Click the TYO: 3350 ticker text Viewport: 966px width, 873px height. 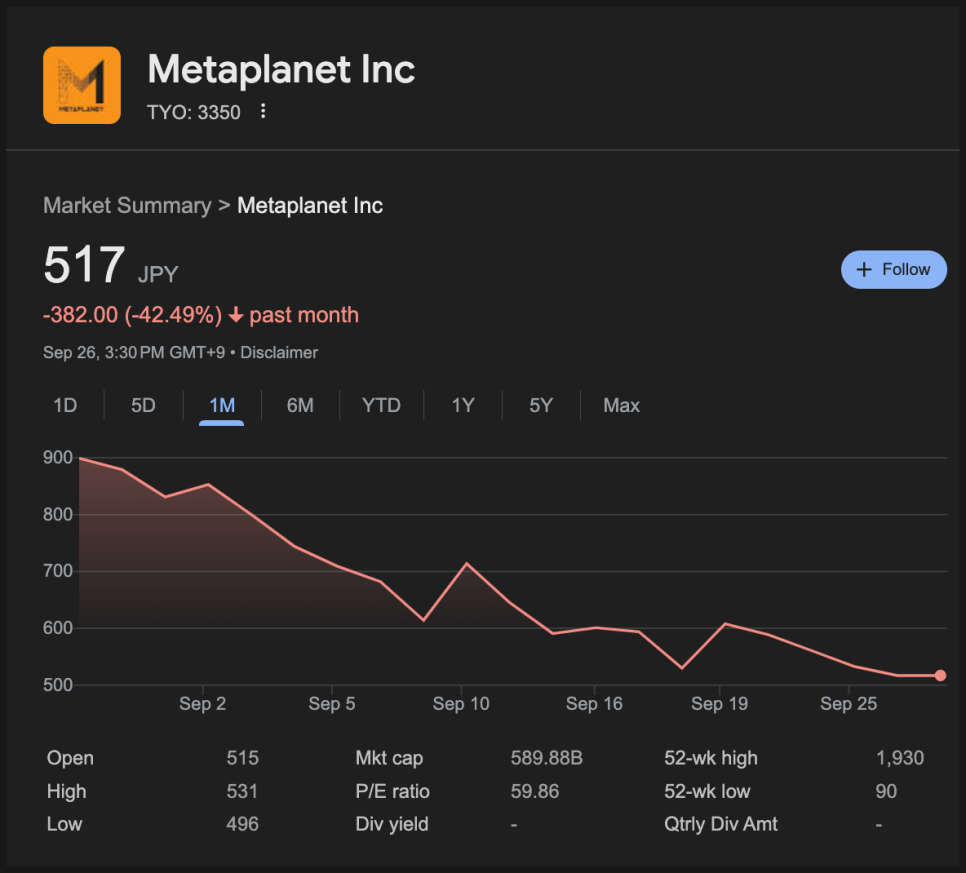pyautogui.click(x=193, y=112)
